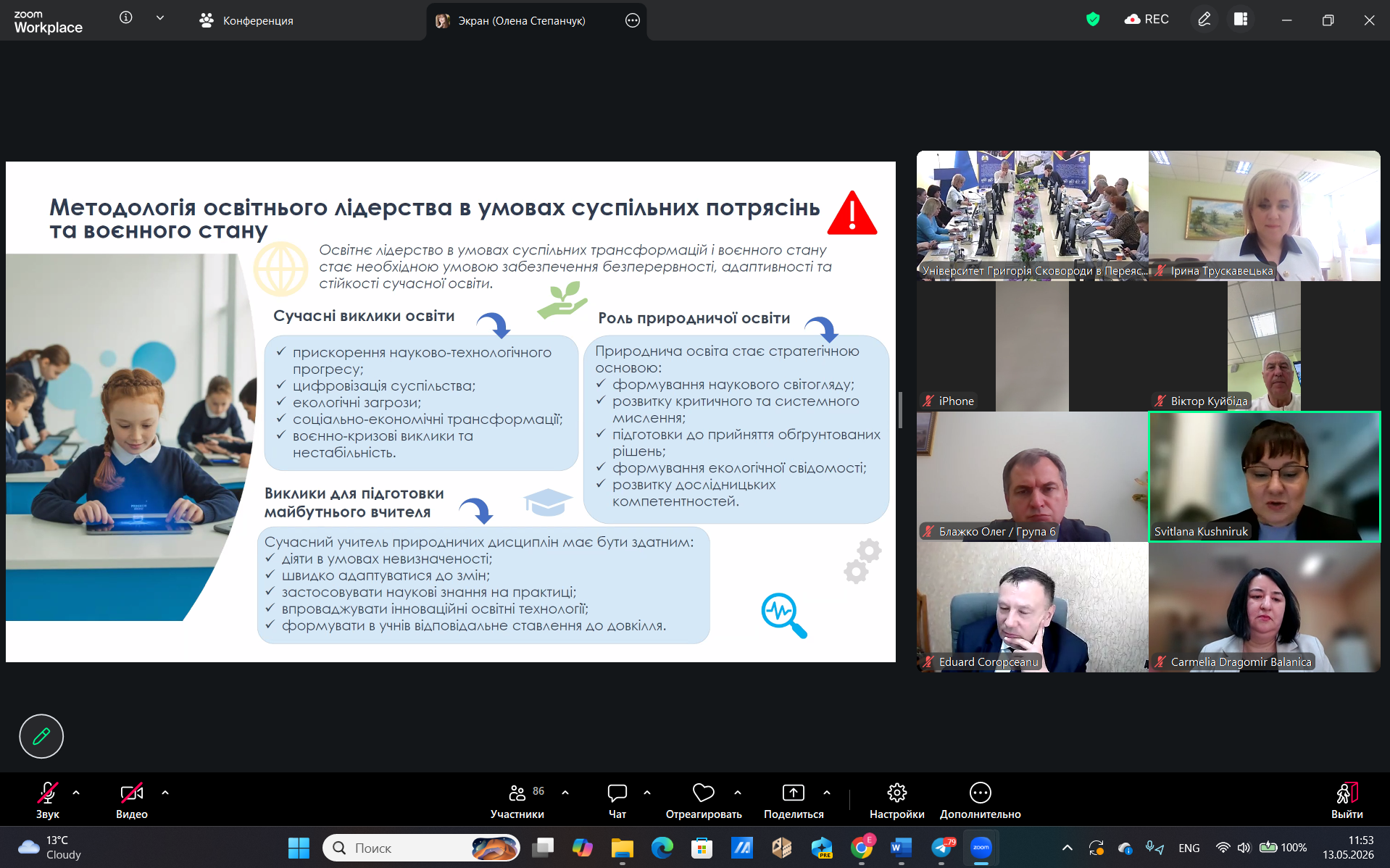Expand video options arrow next to Видео
Screen dimensions: 1390x868
[165, 793]
